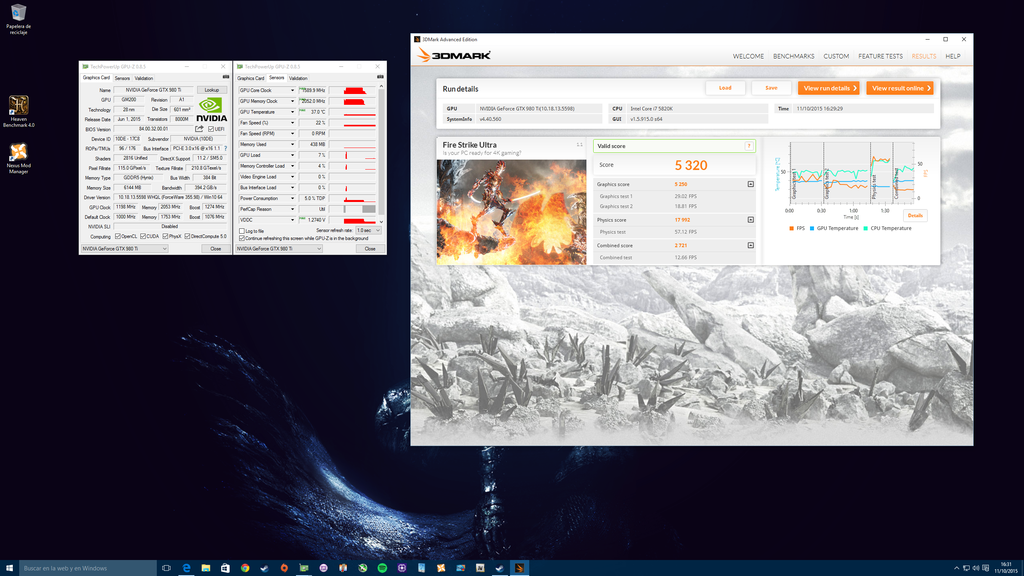Click the Bus Interface question mark in GPU-Z
This screenshot has height=576, width=1024.
tap(225, 149)
